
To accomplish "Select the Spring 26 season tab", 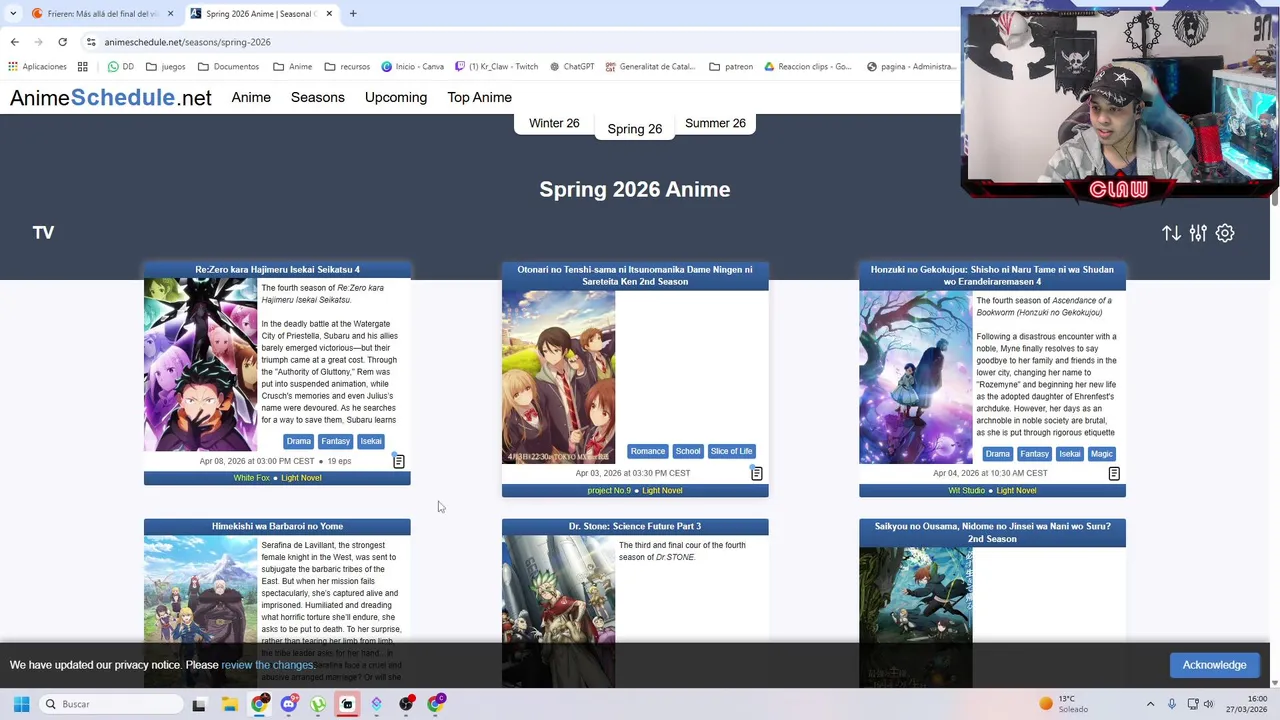I will pyautogui.click(x=635, y=129).
